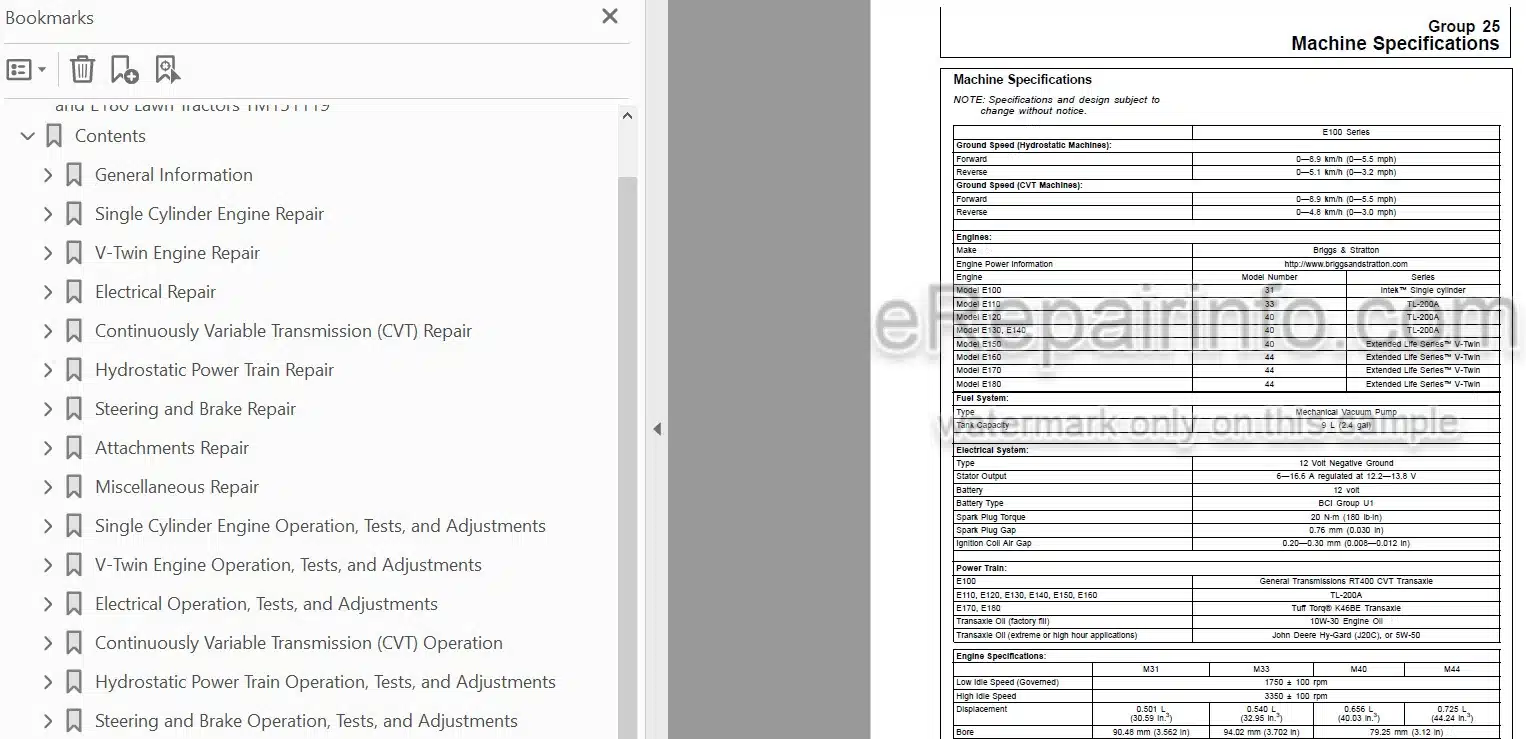
Task: Click 'John Deere Hy-Gard (J20C), or 5W-50' cell
Action: 1346,635
